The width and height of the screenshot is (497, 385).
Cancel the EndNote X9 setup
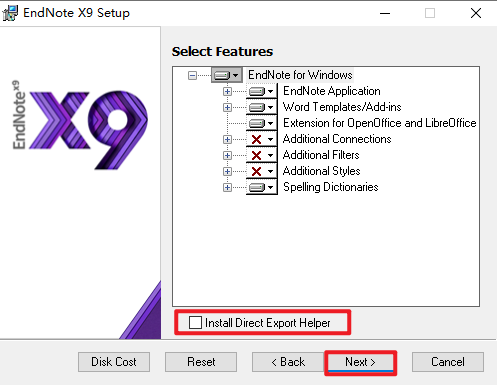448,362
